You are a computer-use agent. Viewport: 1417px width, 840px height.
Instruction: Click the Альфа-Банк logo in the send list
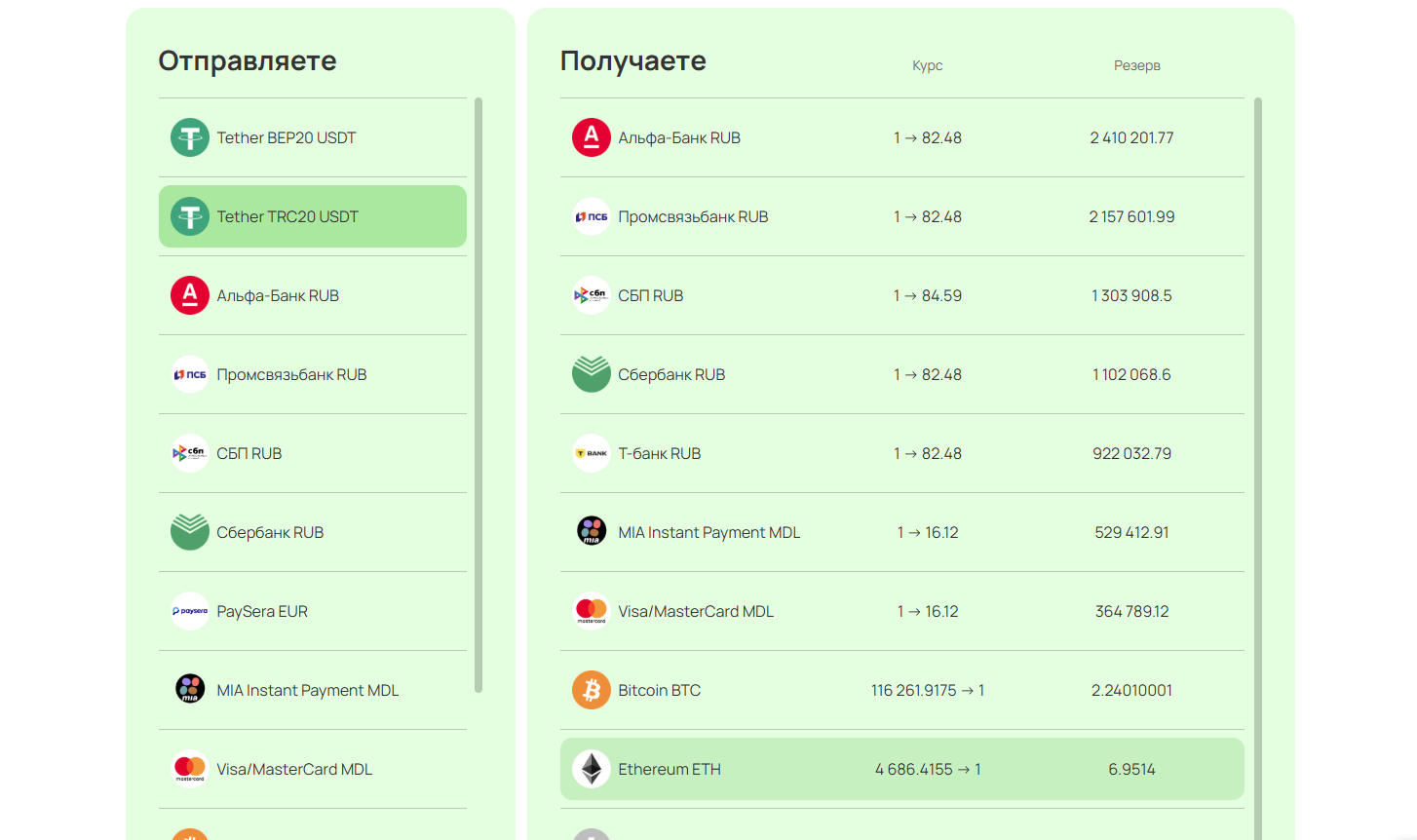(189, 295)
